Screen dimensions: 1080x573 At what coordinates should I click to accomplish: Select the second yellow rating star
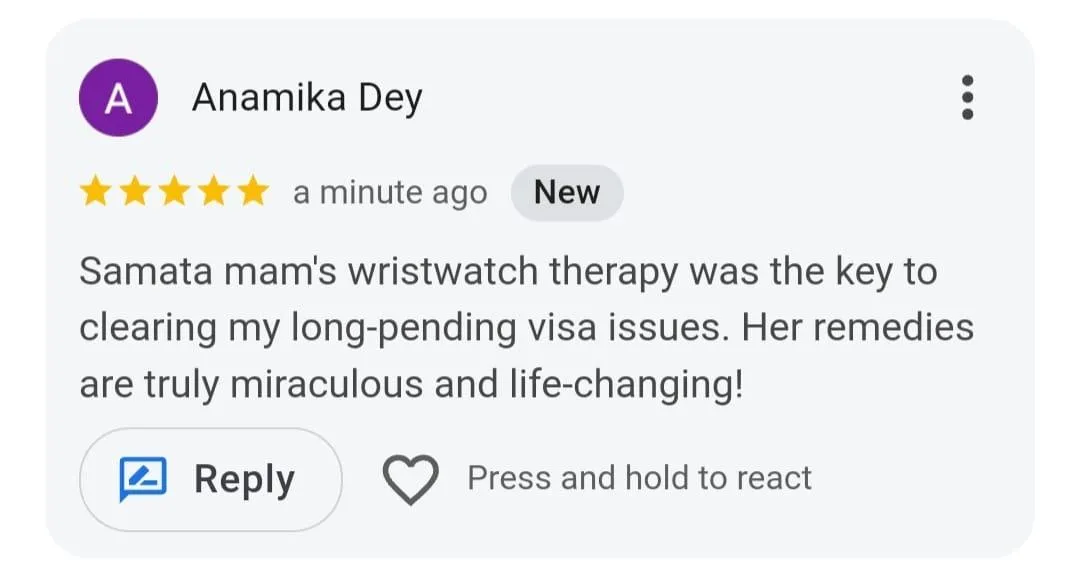pyautogui.click(x=135, y=191)
